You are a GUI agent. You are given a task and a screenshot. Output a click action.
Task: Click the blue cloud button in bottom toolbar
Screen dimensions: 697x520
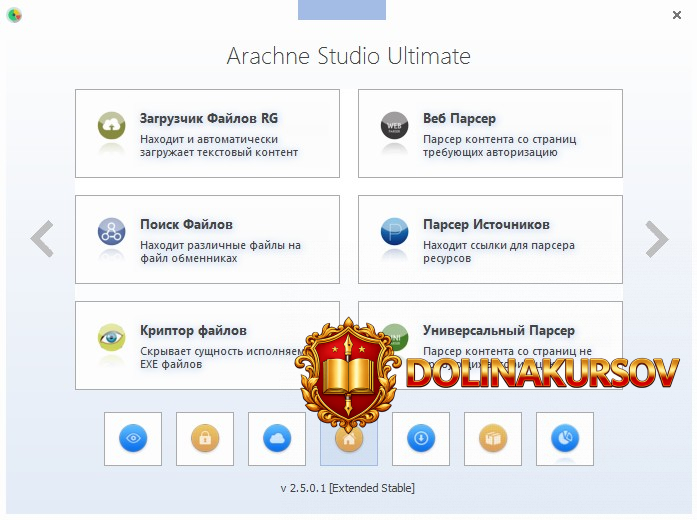point(277,439)
